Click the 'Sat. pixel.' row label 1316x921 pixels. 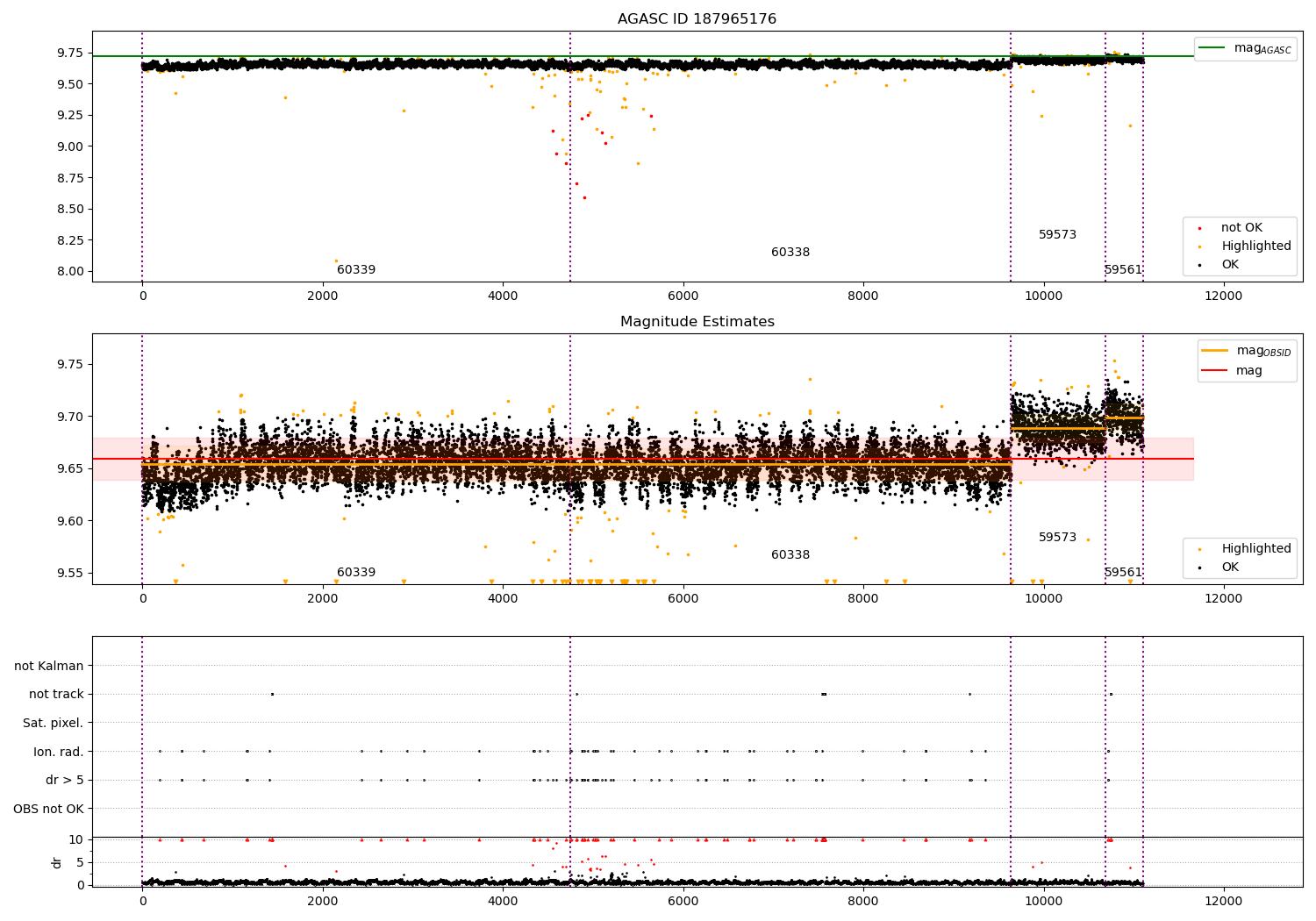pyautogui.click(x=54, y=723)
